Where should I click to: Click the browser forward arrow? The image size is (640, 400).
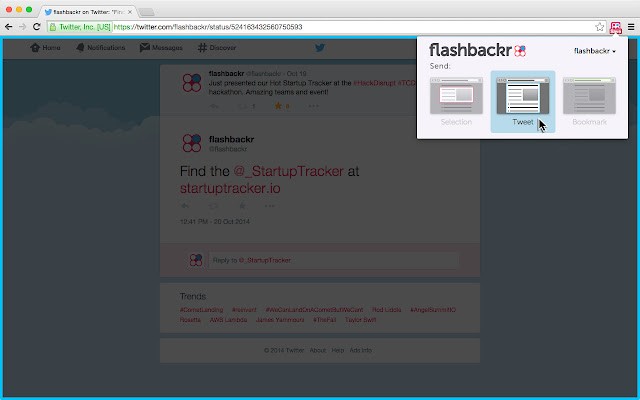(22, 27)
